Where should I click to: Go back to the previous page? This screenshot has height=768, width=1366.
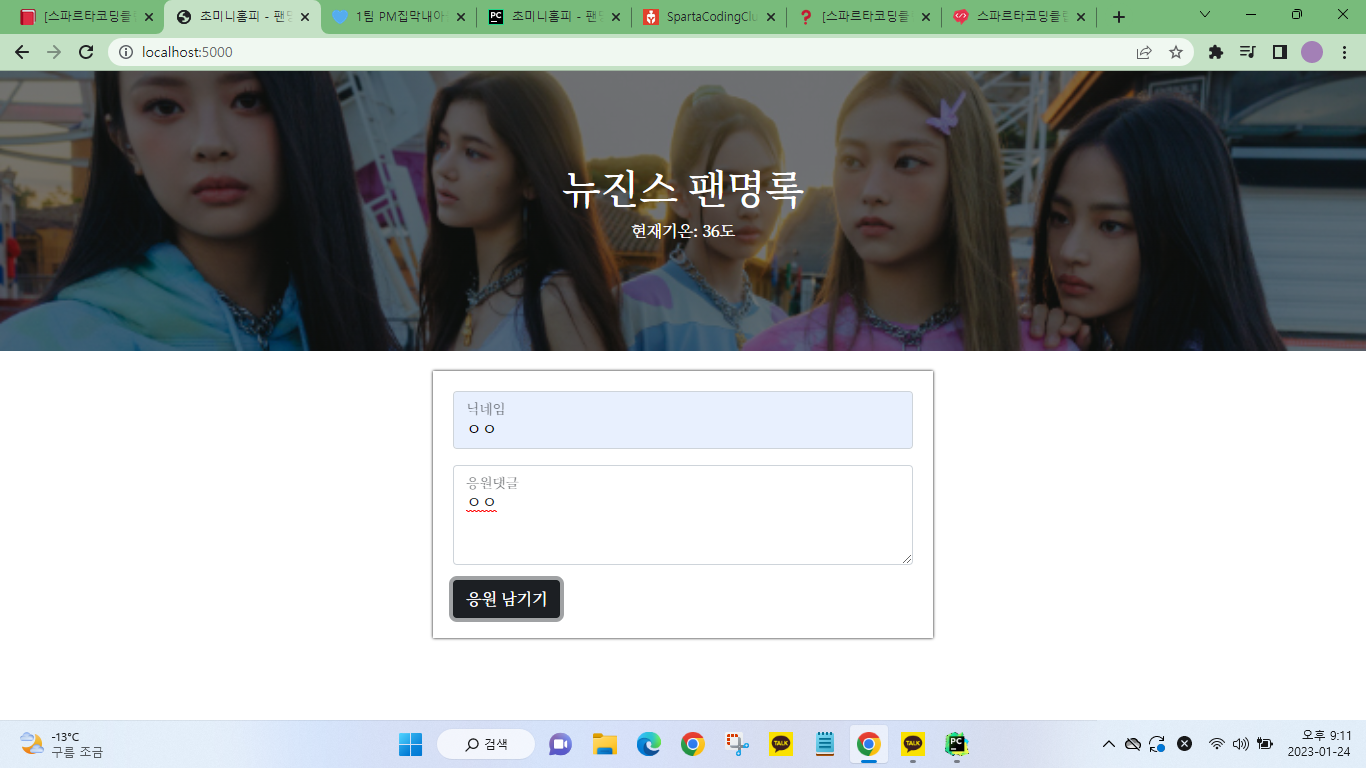tap(22, 52)
